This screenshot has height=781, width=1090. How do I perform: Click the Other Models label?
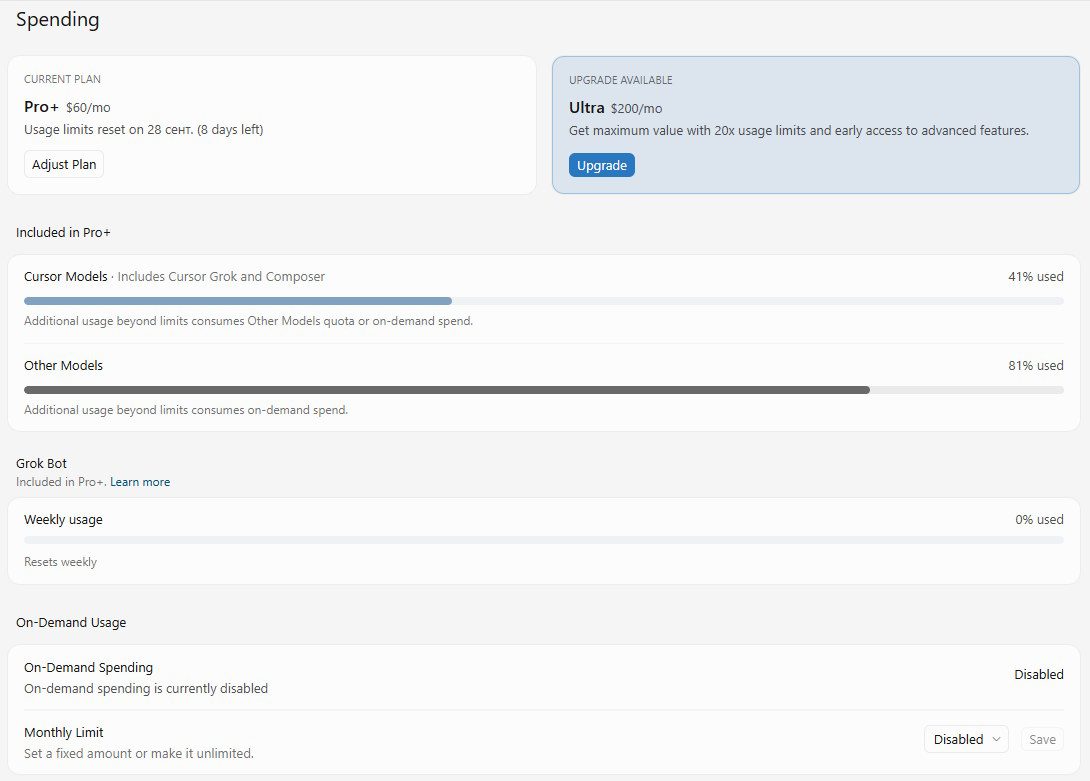[x=63, y=366]
